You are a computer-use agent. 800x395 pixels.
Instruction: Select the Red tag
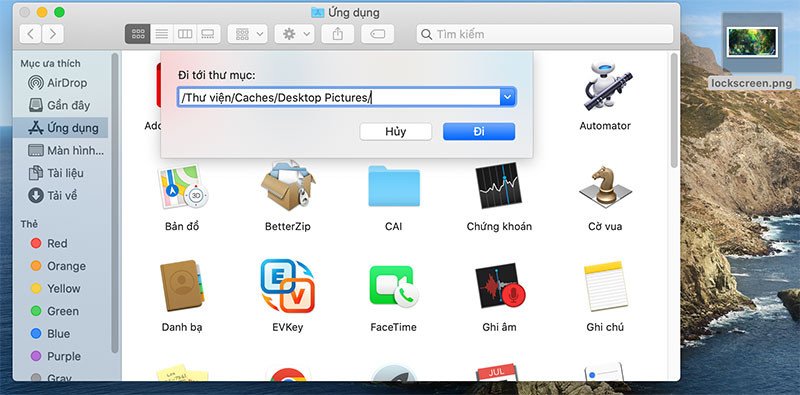click(x=49, y=243)
